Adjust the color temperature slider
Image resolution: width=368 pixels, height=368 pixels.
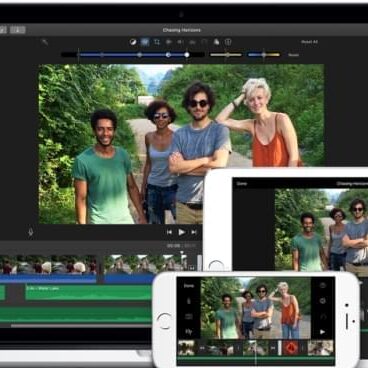264,55
